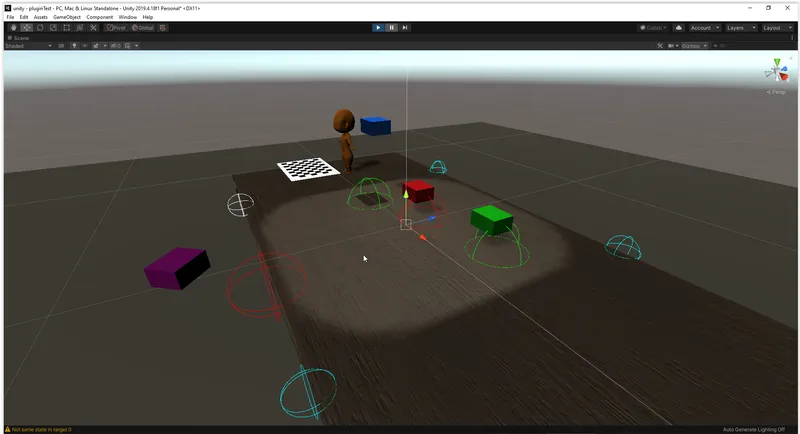800x434 pixels.
Task: Open the Component menu
Action: (99, 17)
